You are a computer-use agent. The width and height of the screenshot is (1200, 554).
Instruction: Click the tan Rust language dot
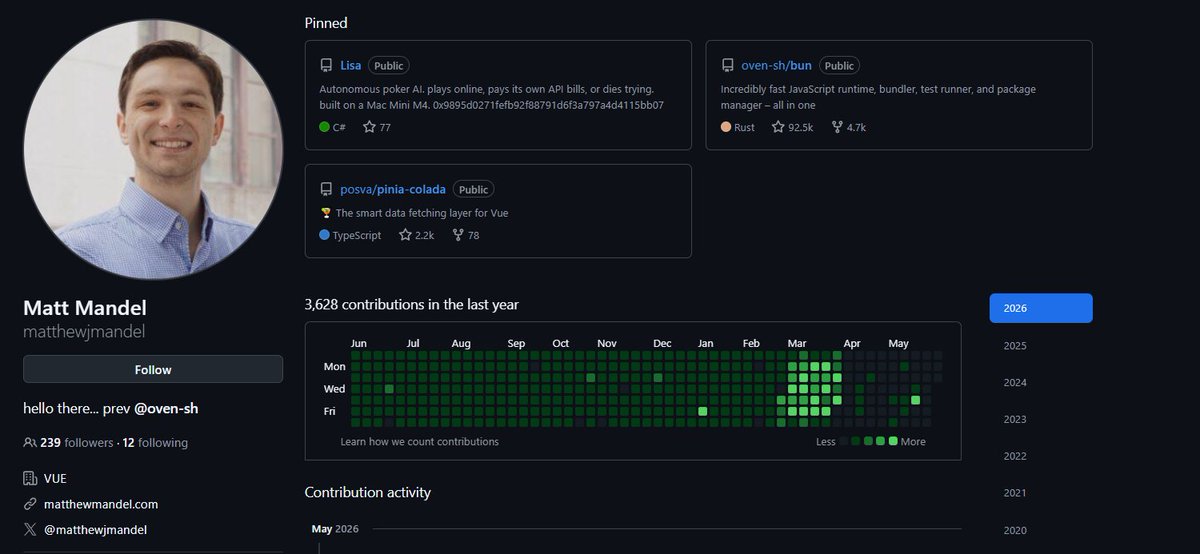pyautogui.click(x=726, y=127)
